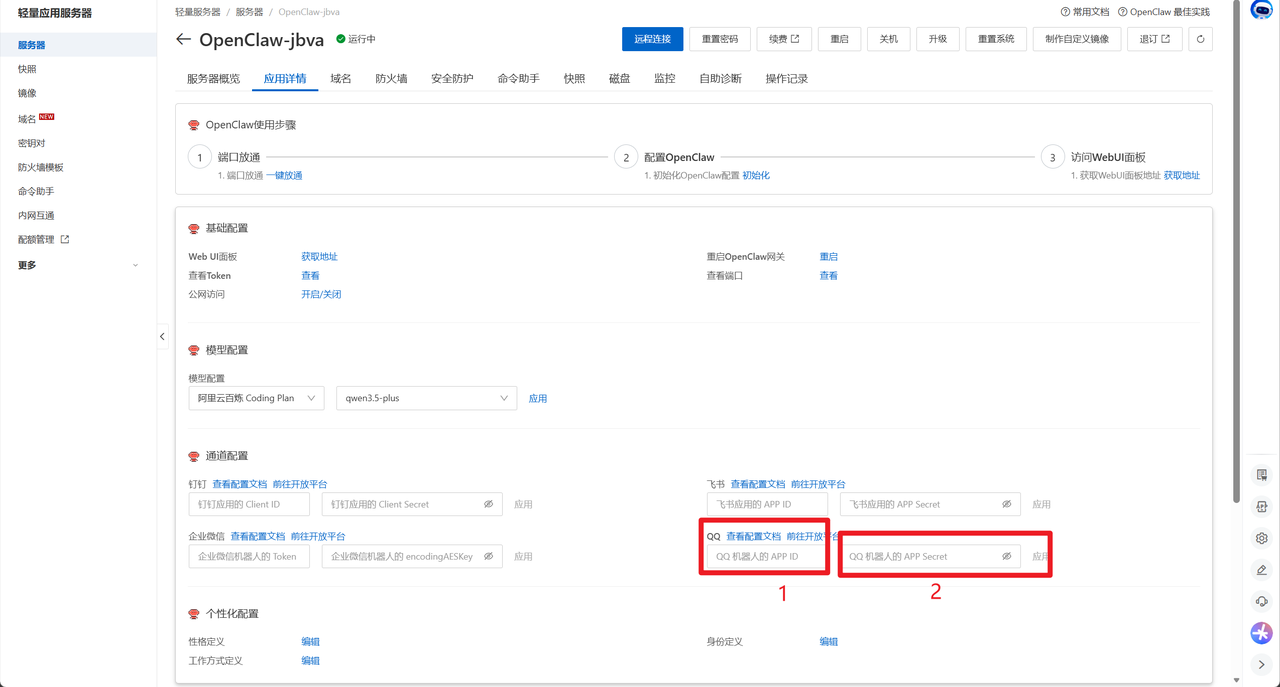Click the 续费 button
Image resolution: width=1280 pixels, height=687 pixels.
[x=784, y=39]
